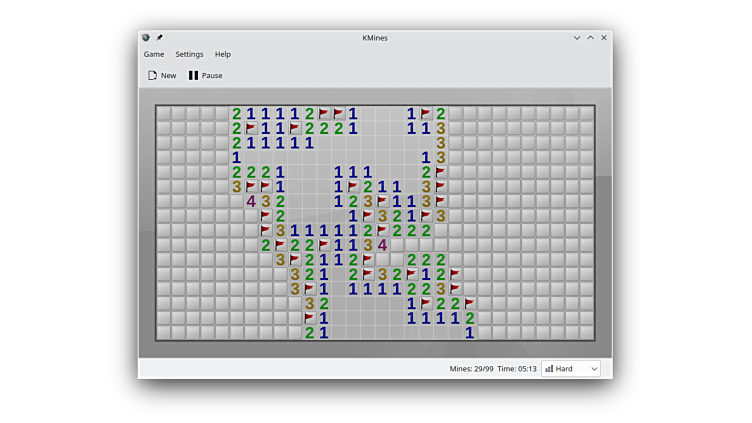Click the lowest flag on the minefield
This screenshot has width=752, height=423.
coord(309,318)
